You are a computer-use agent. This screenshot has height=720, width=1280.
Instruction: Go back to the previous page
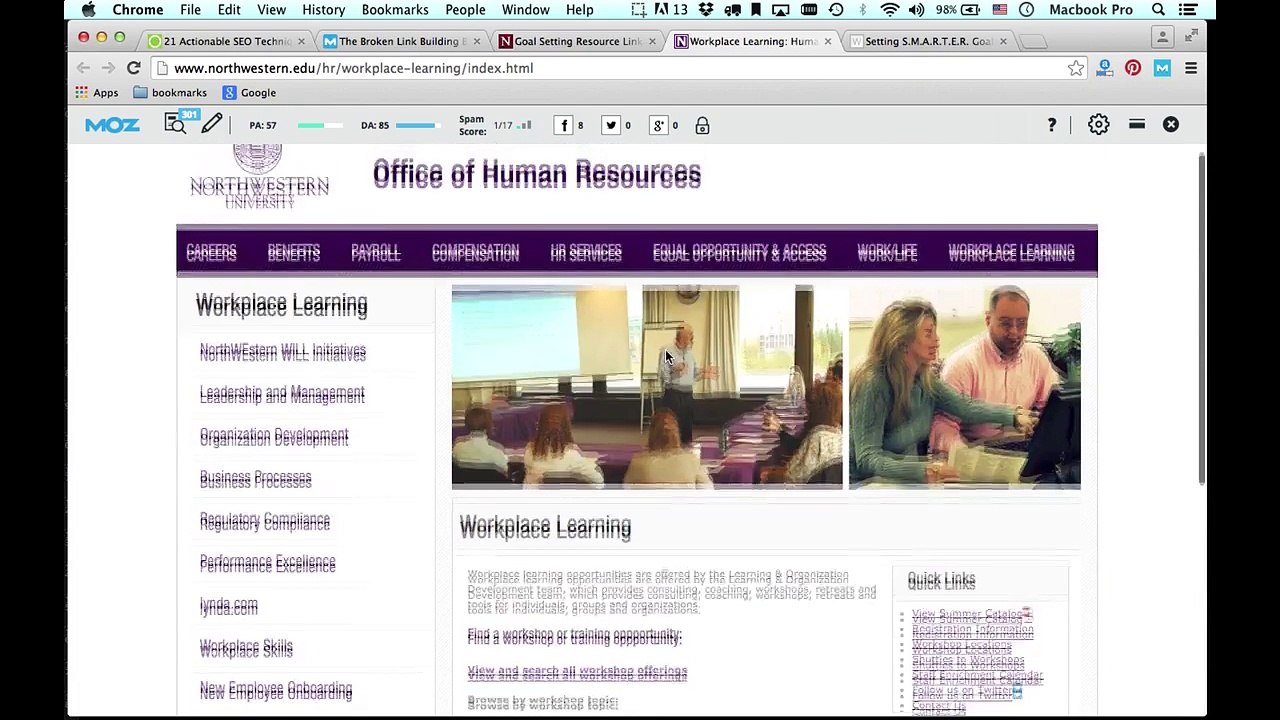83,68
